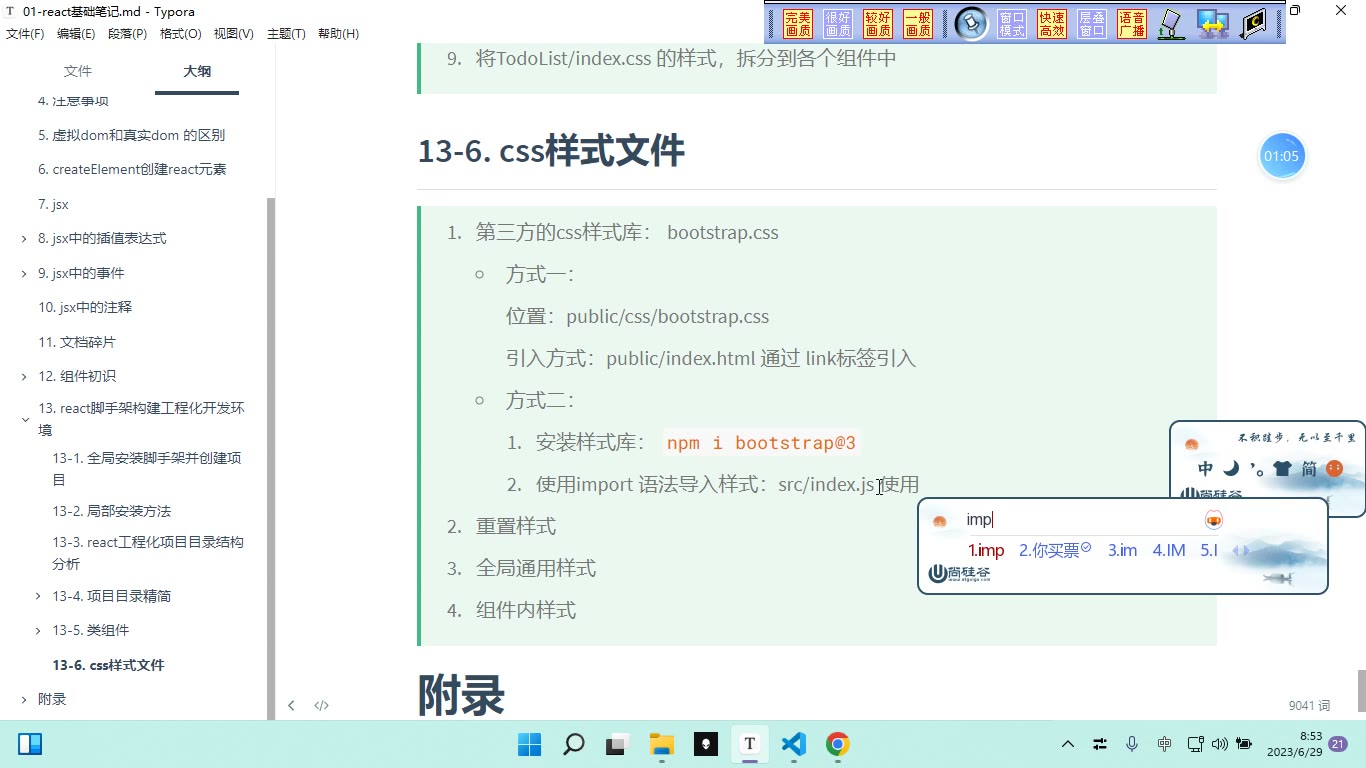Screen dimensions: 1366x768
Task: Toggle source code mode icon
Action: click(322, 705)
